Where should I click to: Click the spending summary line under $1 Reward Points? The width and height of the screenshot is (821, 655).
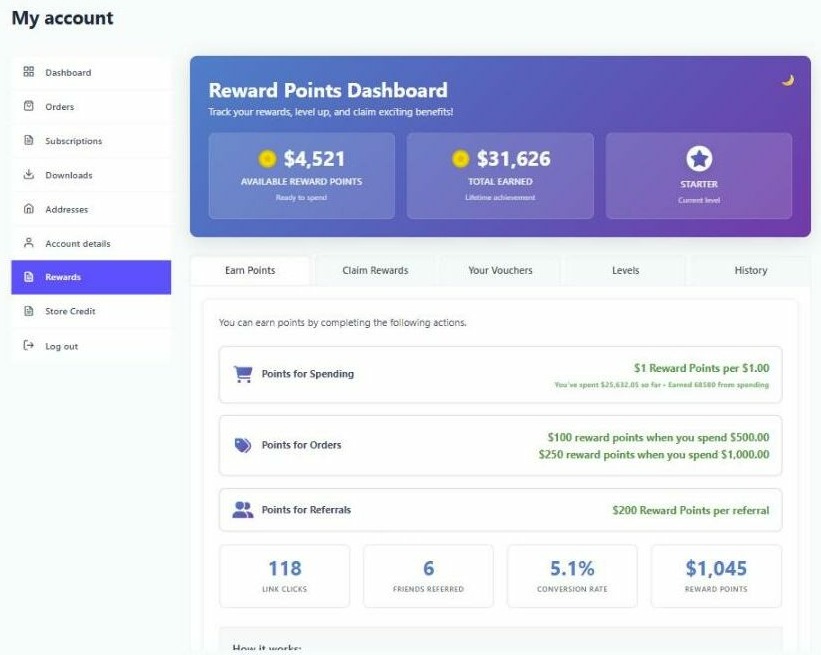click(x=662, y=385)
